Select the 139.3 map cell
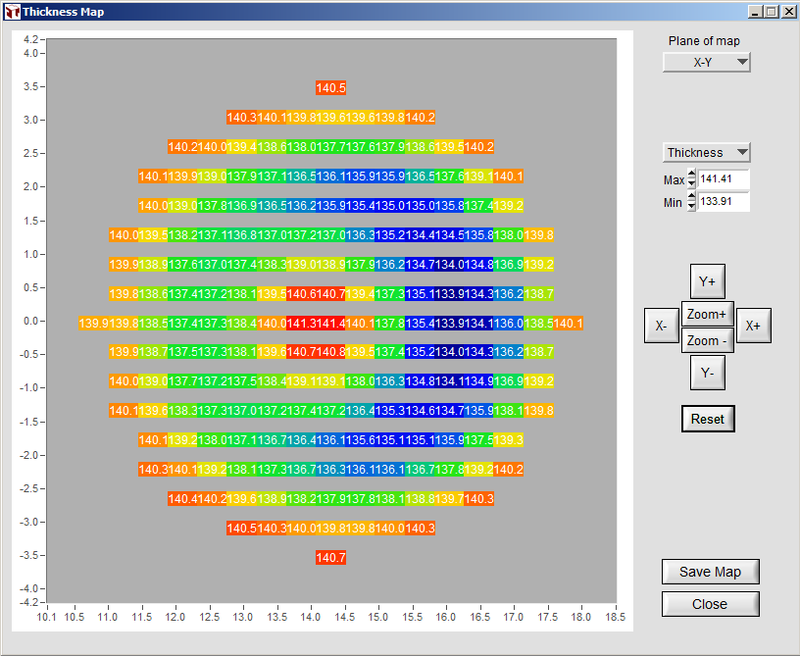This screenshot has height=656, width=800. pyautogui.click(x=508, y=440)
